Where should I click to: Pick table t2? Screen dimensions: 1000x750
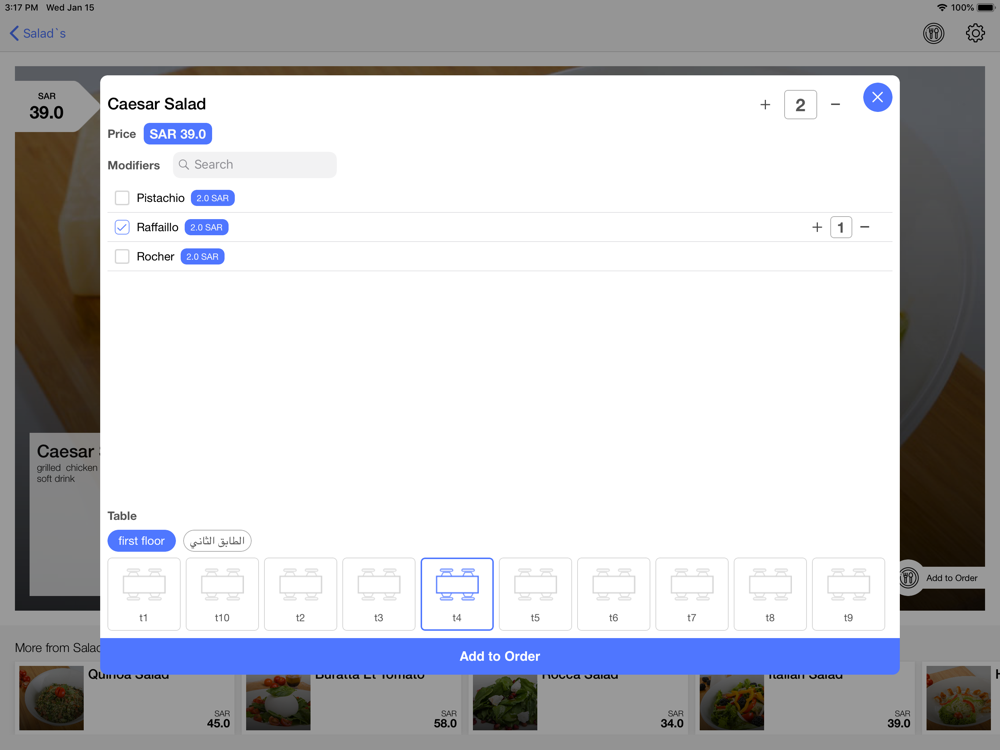300,594
